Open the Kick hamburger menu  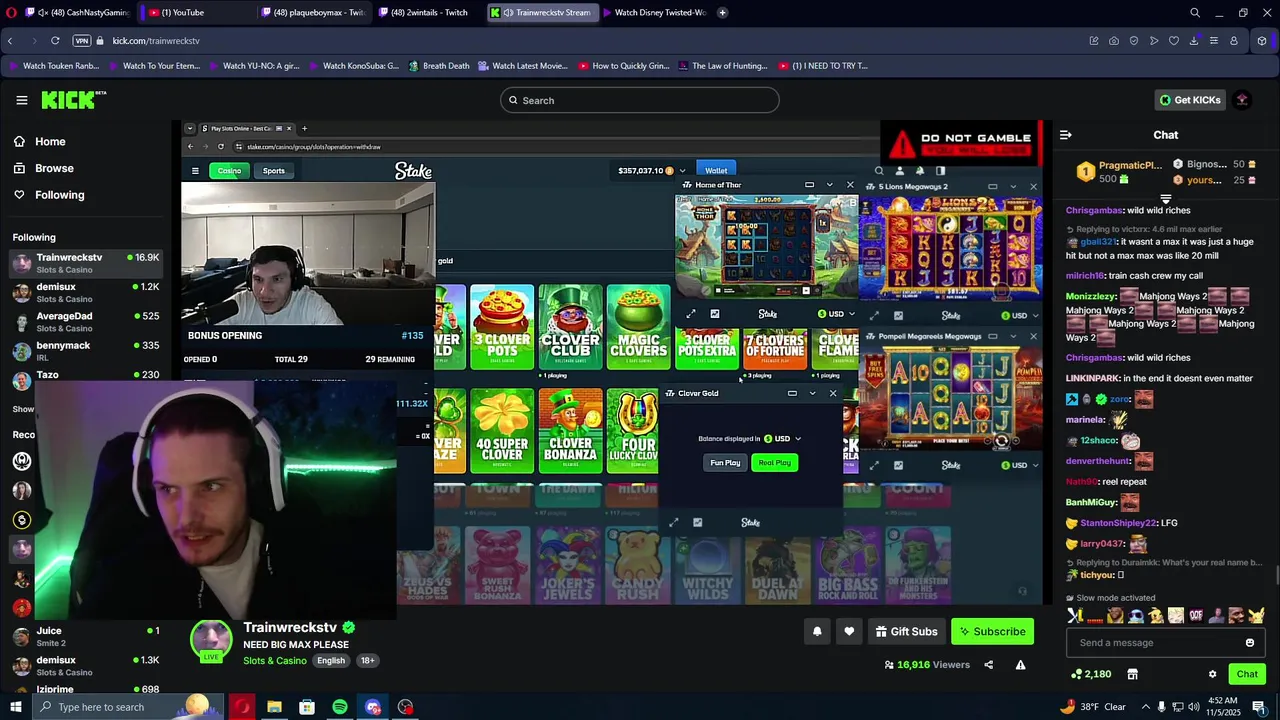tap(21, 100)
